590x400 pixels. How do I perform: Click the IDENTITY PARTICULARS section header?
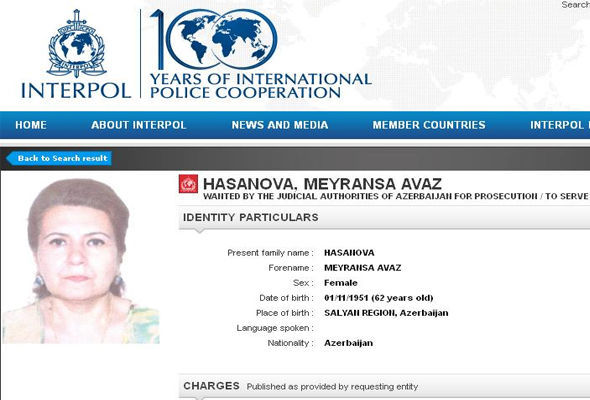tap(251, 217)
